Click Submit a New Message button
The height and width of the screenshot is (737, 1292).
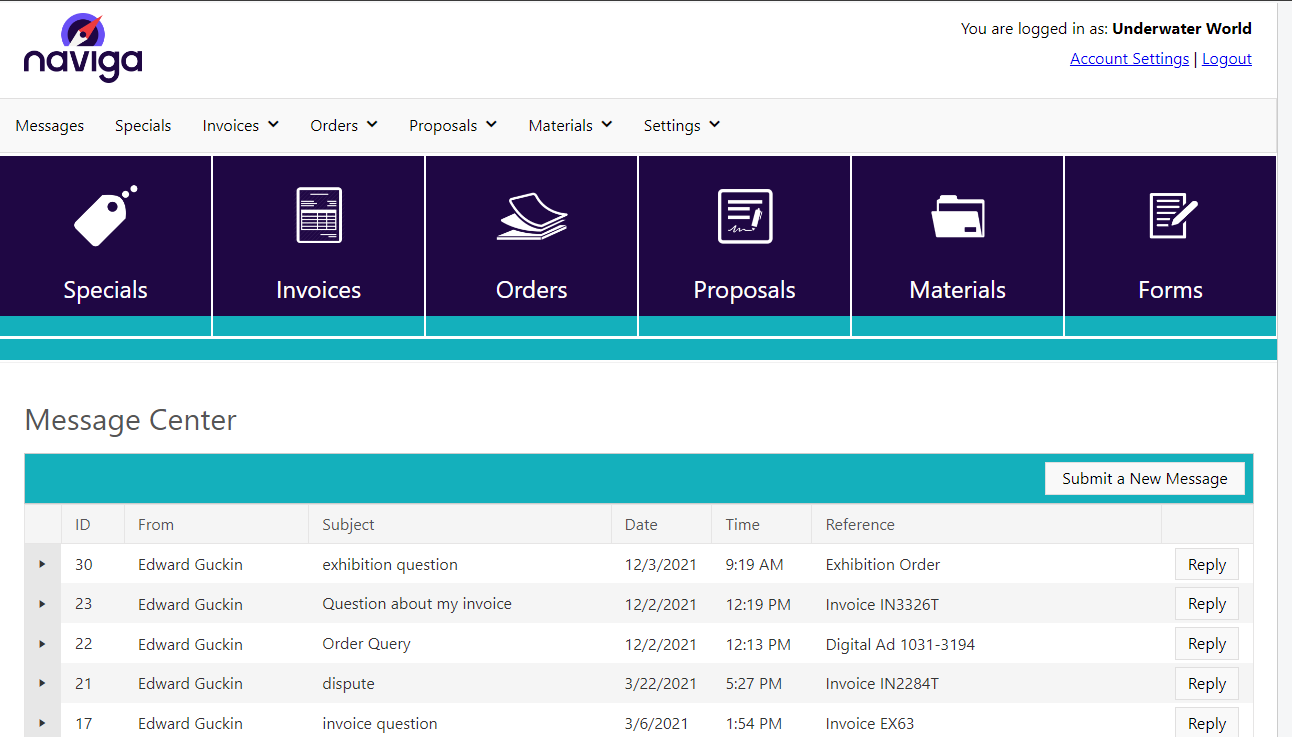tap(1144, 479)
